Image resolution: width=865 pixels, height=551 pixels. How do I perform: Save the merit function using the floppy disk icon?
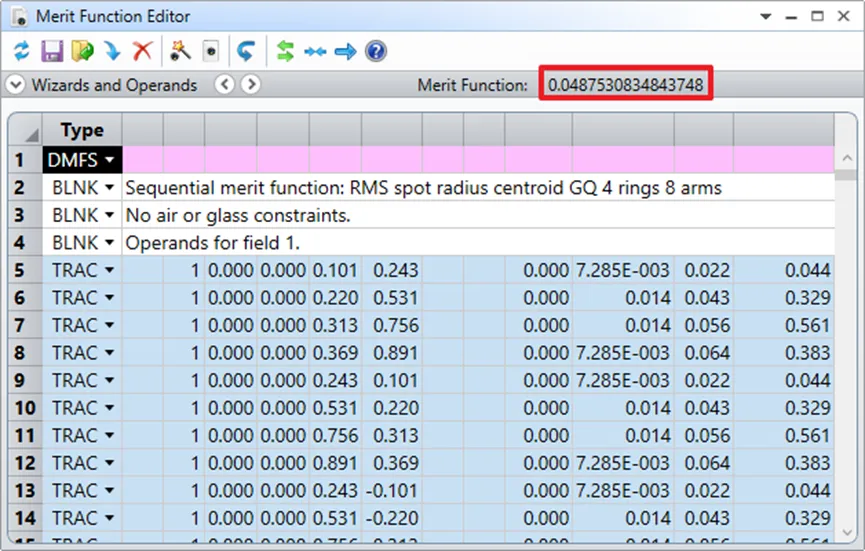pos(51,51)
